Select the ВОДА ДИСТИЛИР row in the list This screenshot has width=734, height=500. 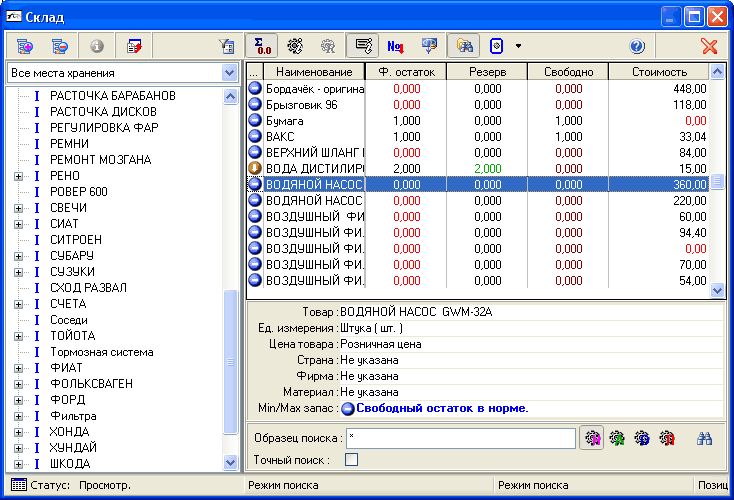[x=314, y=167]
